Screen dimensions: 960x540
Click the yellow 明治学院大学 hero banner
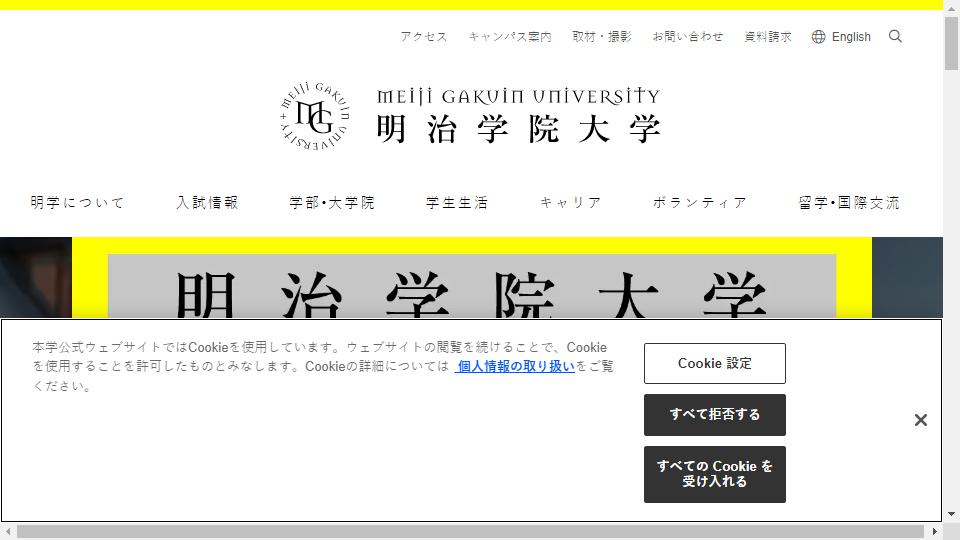point(471,277)
